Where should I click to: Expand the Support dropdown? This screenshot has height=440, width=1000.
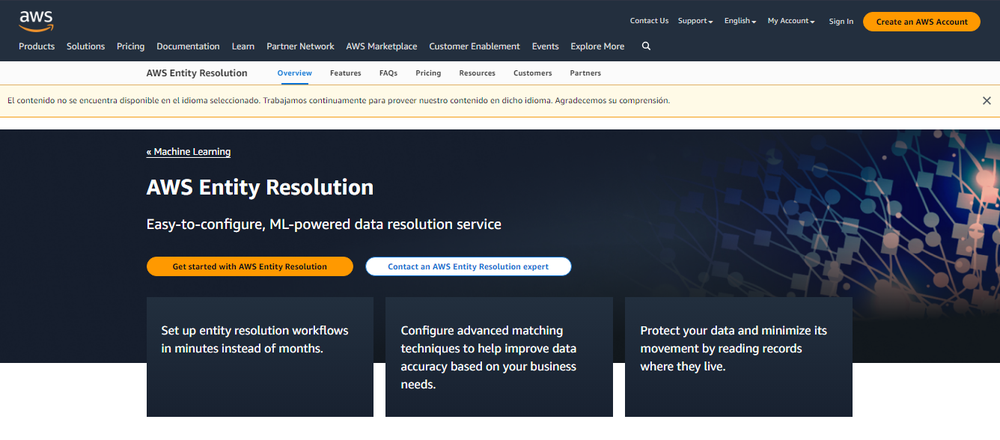click(695, 21)
